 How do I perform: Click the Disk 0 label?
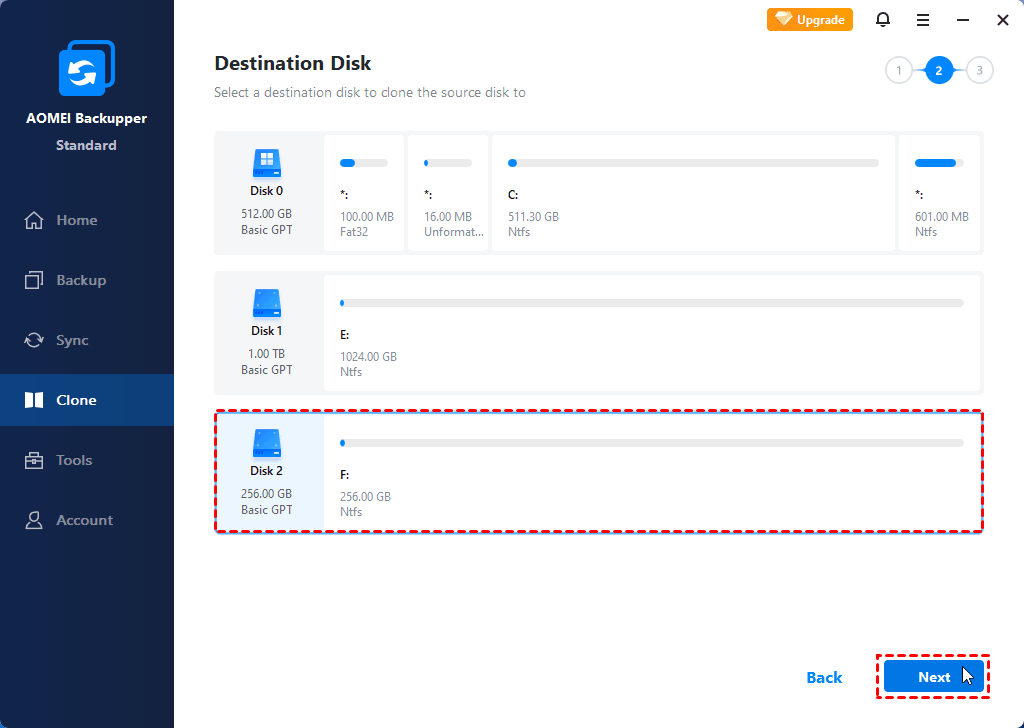click(x=266, y=191)
